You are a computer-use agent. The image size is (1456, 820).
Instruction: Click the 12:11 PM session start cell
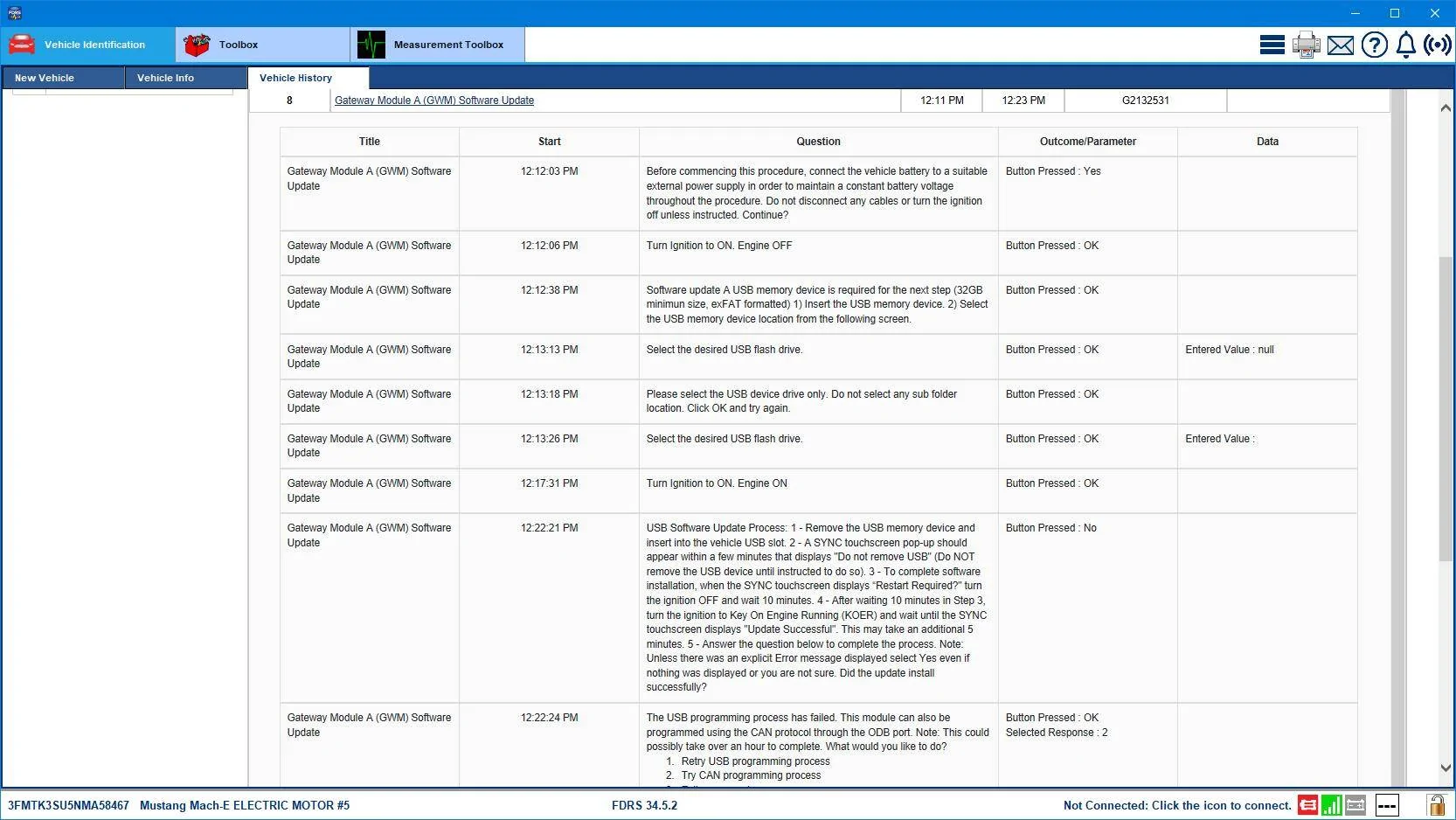pos(941,101)
